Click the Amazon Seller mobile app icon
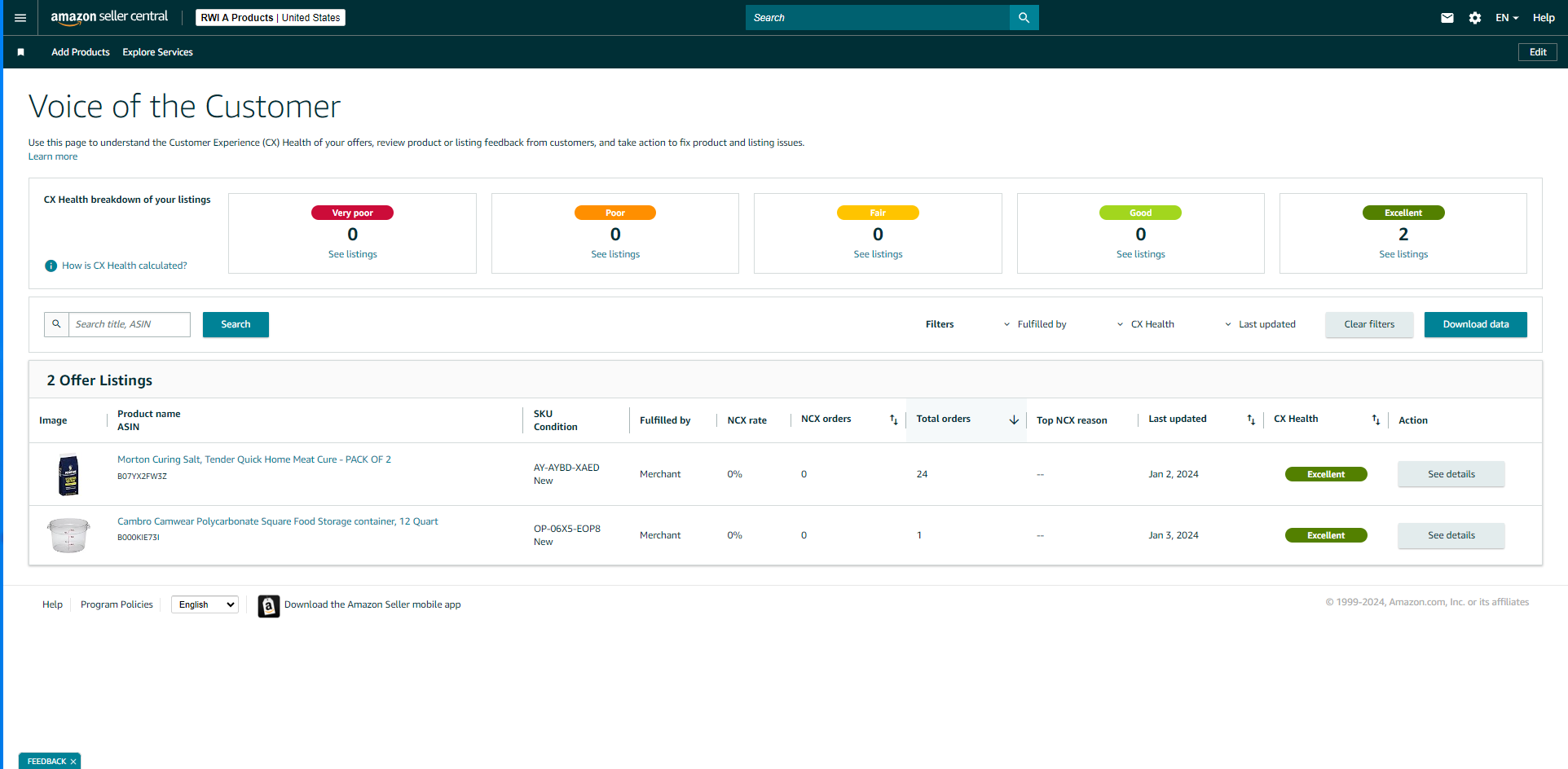 269,605
